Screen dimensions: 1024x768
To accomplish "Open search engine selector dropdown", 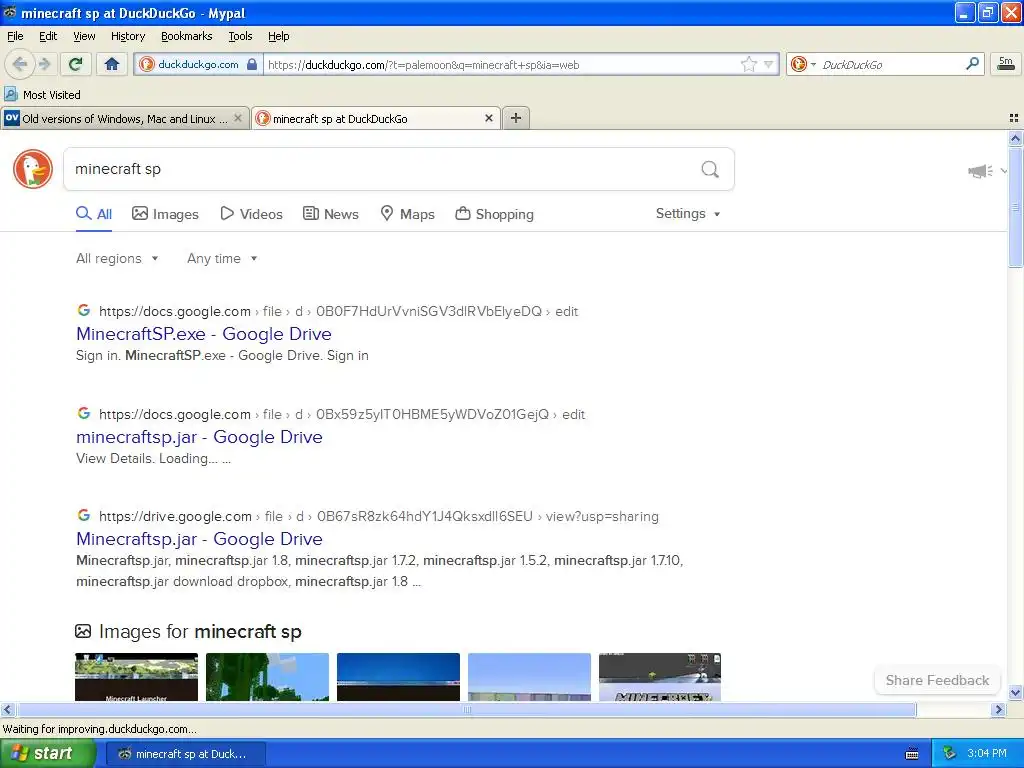I will [813, 64].
